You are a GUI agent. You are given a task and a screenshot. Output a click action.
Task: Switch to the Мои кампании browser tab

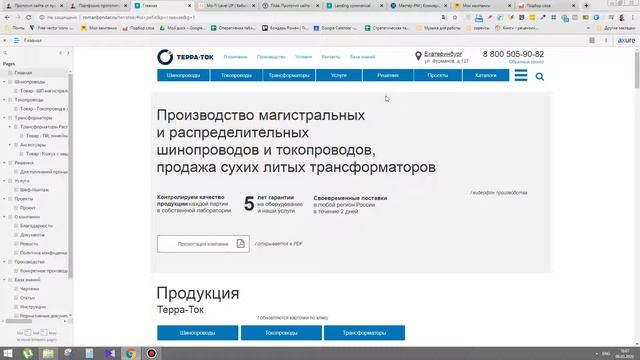(481, 6)
